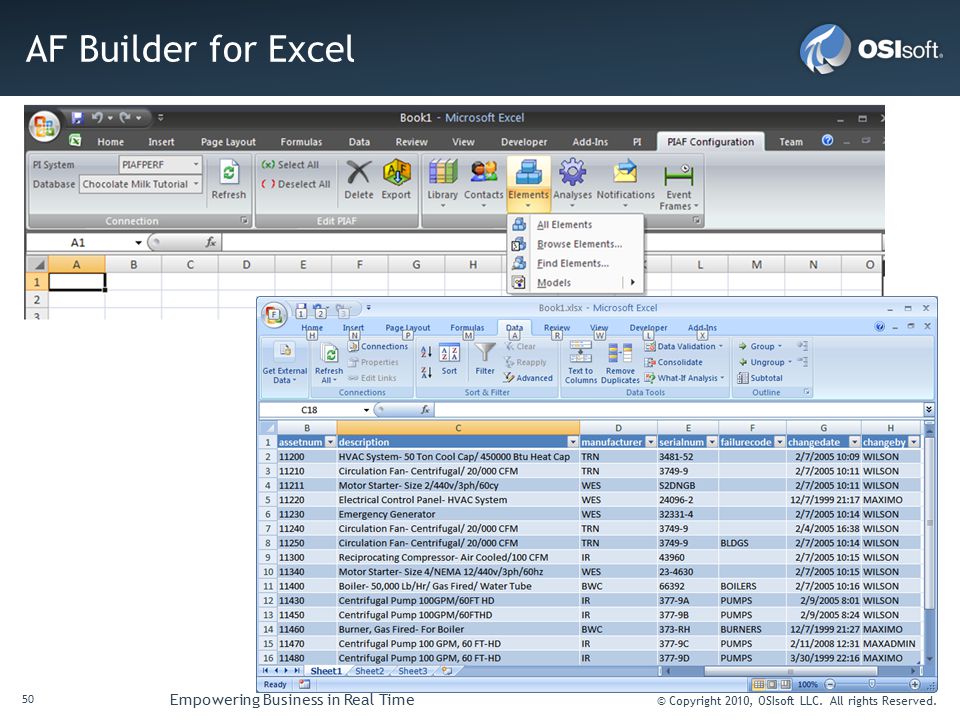The image size is (960, 720).
Task: Click cell containing Emergency Generator
Action: click(457, 514)
